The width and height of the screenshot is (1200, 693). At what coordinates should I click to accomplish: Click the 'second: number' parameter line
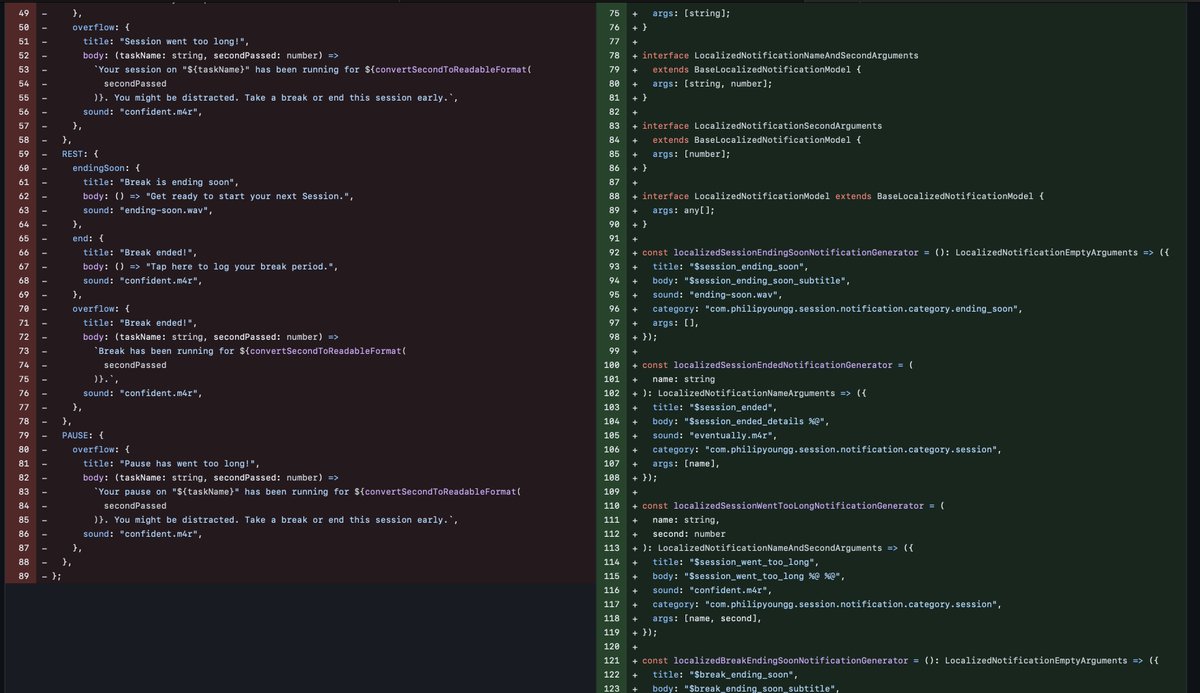click(x=688, y=534)
